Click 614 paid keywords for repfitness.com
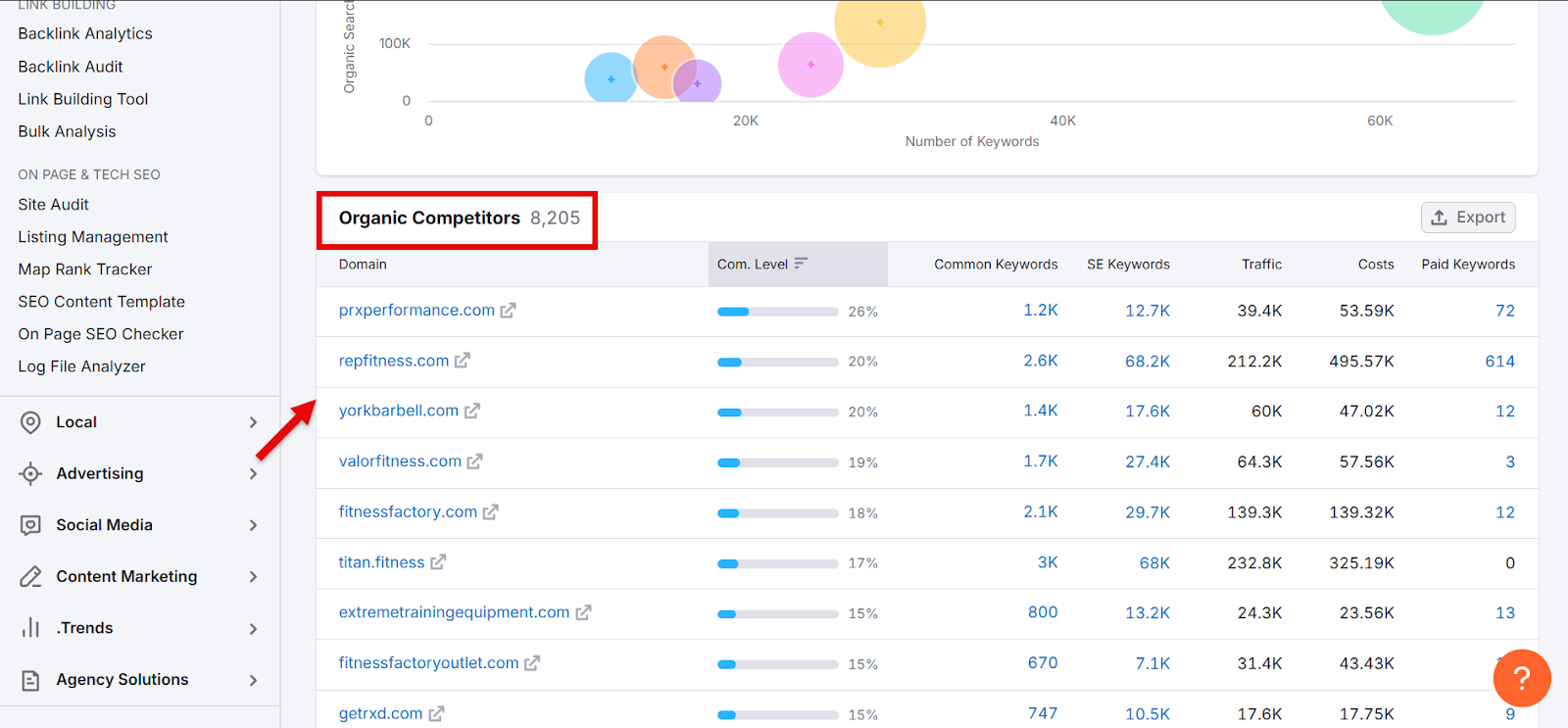 pyautogui.click(x=1499, y=362)
